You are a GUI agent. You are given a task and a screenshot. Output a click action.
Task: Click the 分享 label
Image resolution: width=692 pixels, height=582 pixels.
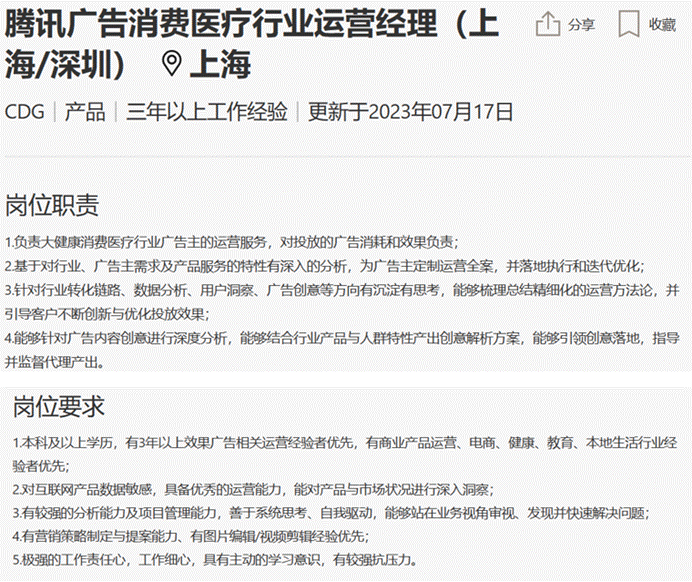pyautogui.click(x=581, y=25)
